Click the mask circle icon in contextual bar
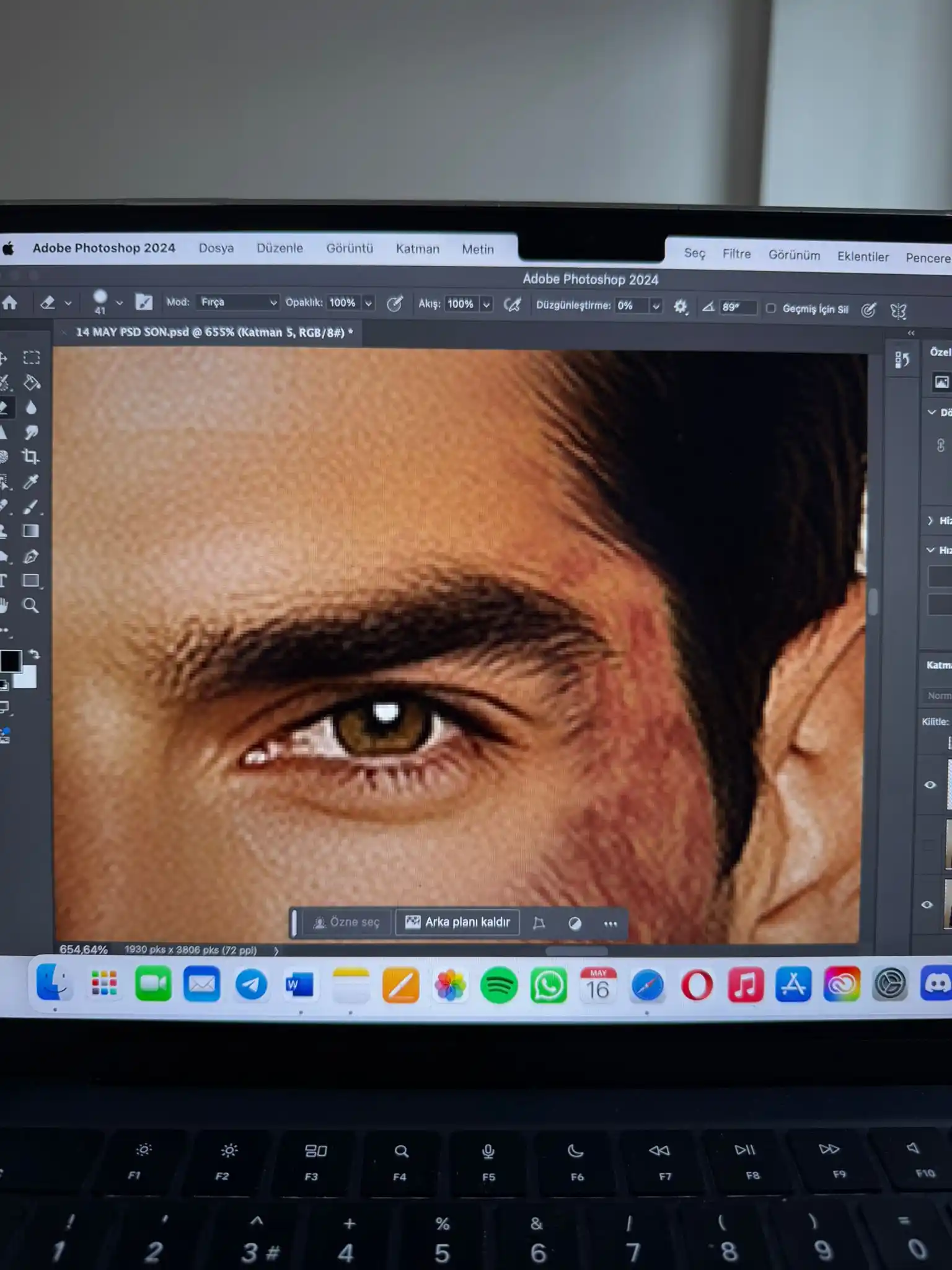952x1270 pixels. pos(575,923)
